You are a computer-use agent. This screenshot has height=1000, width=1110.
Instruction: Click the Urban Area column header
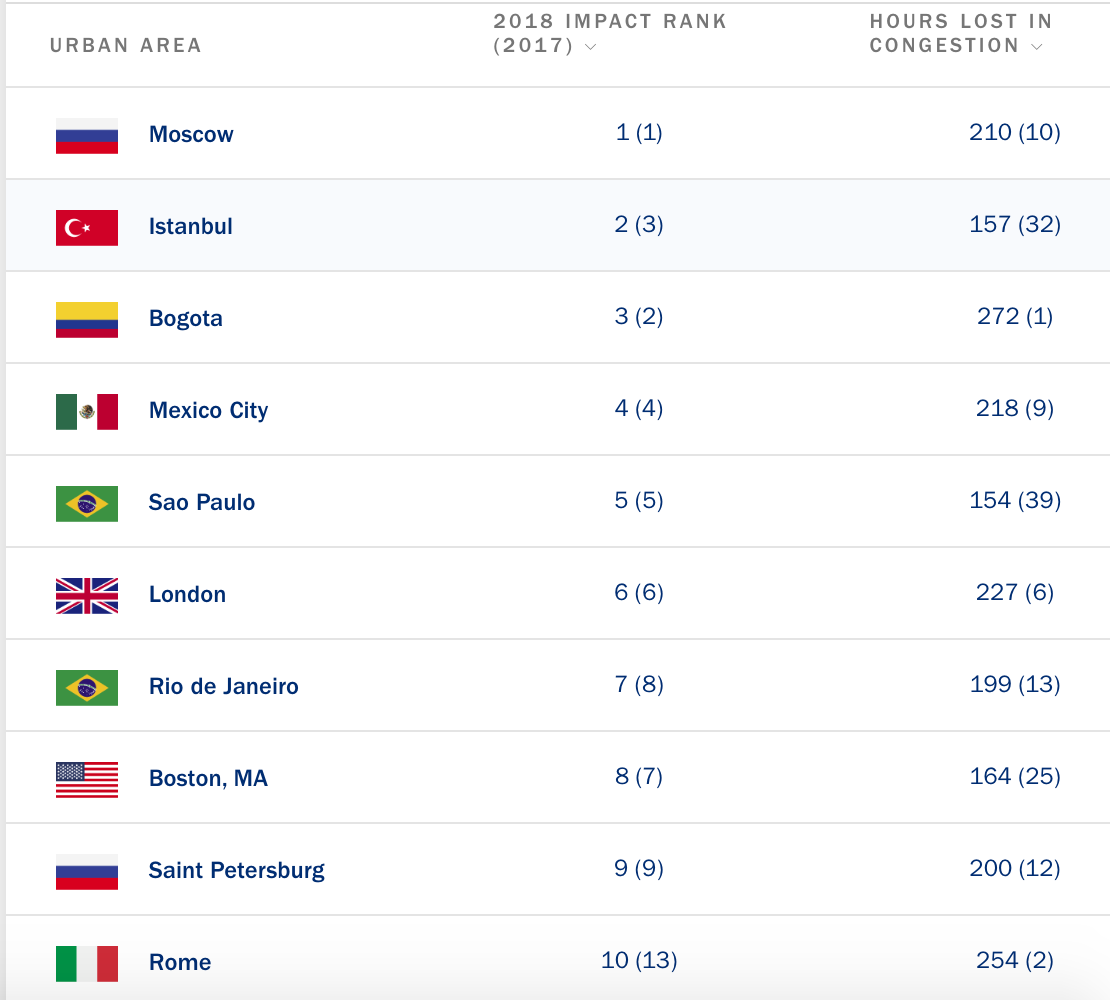click(x=126, y=45)
